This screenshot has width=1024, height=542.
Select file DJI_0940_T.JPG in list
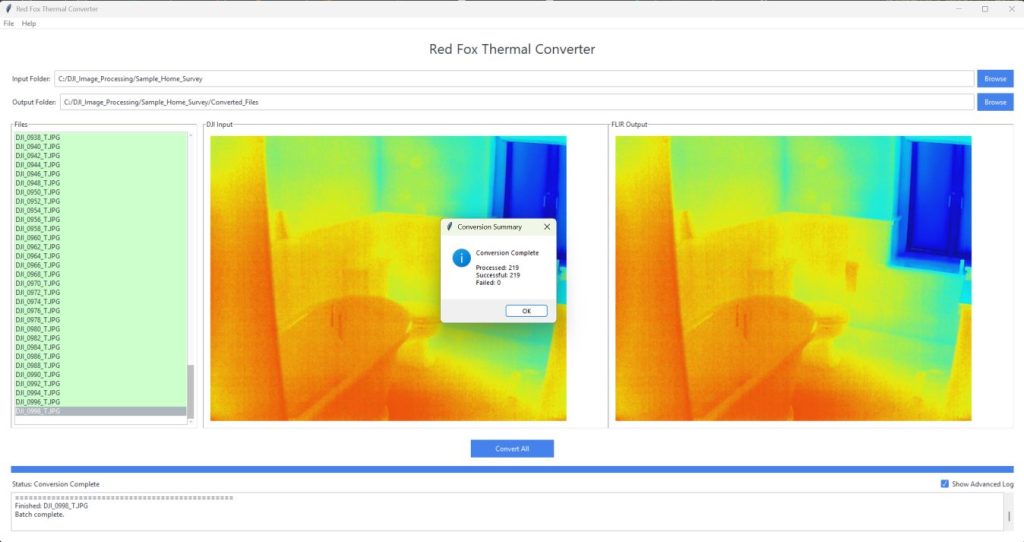pyautogui.click(x=100, y=146)
